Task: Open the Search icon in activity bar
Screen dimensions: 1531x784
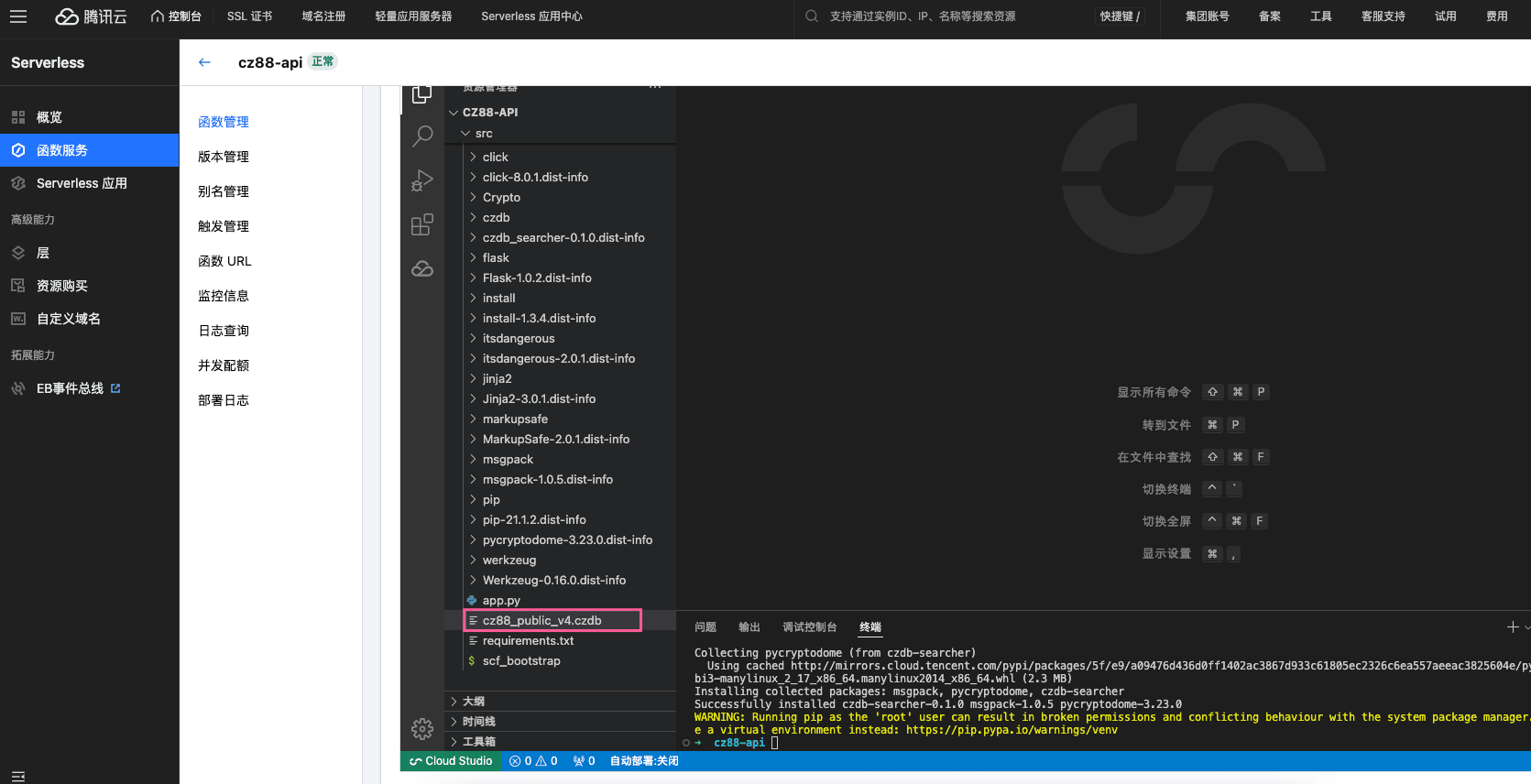Action: (422, 136)
